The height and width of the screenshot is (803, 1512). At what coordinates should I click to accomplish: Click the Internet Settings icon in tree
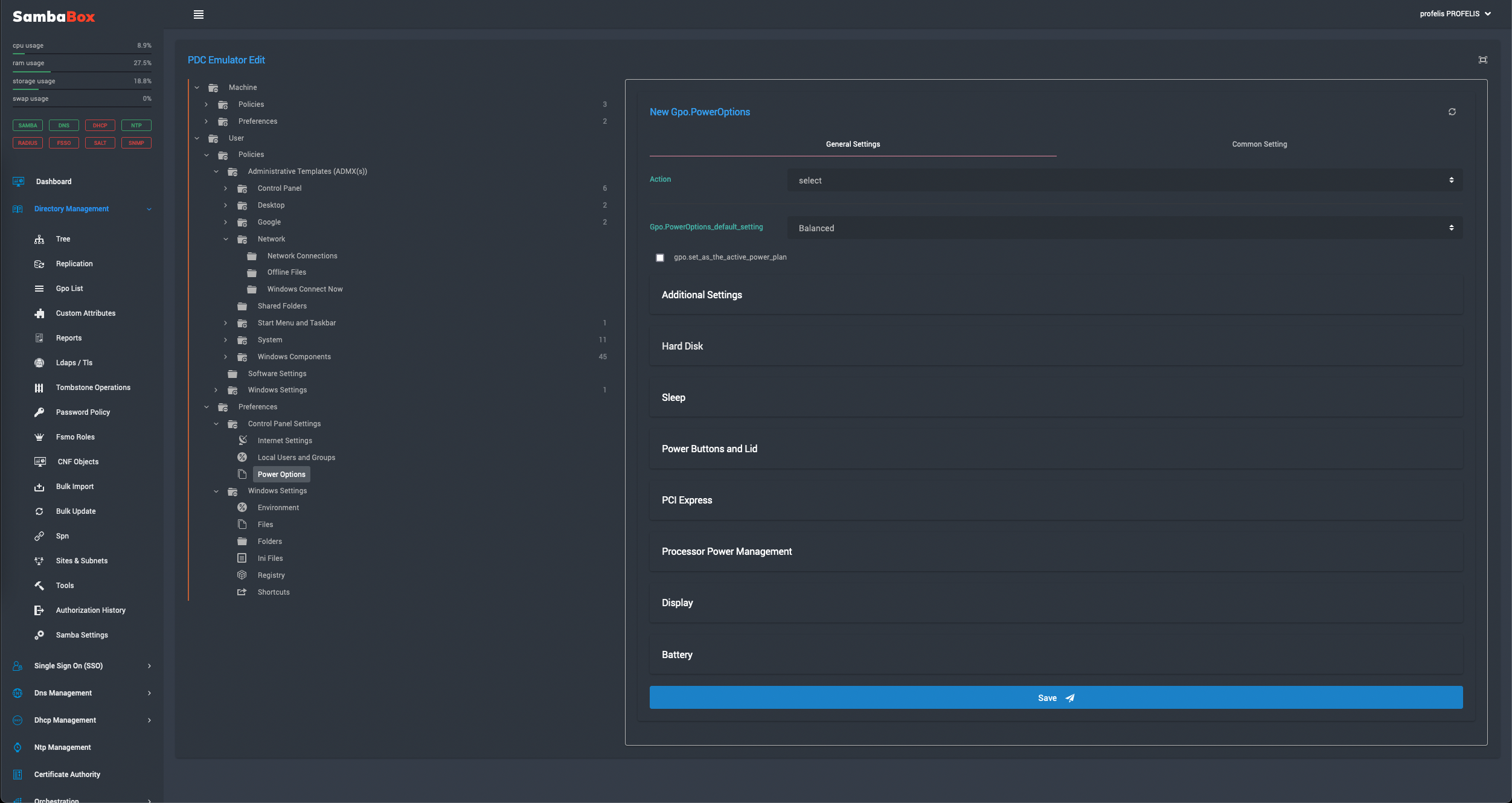(x=242, y=440)
